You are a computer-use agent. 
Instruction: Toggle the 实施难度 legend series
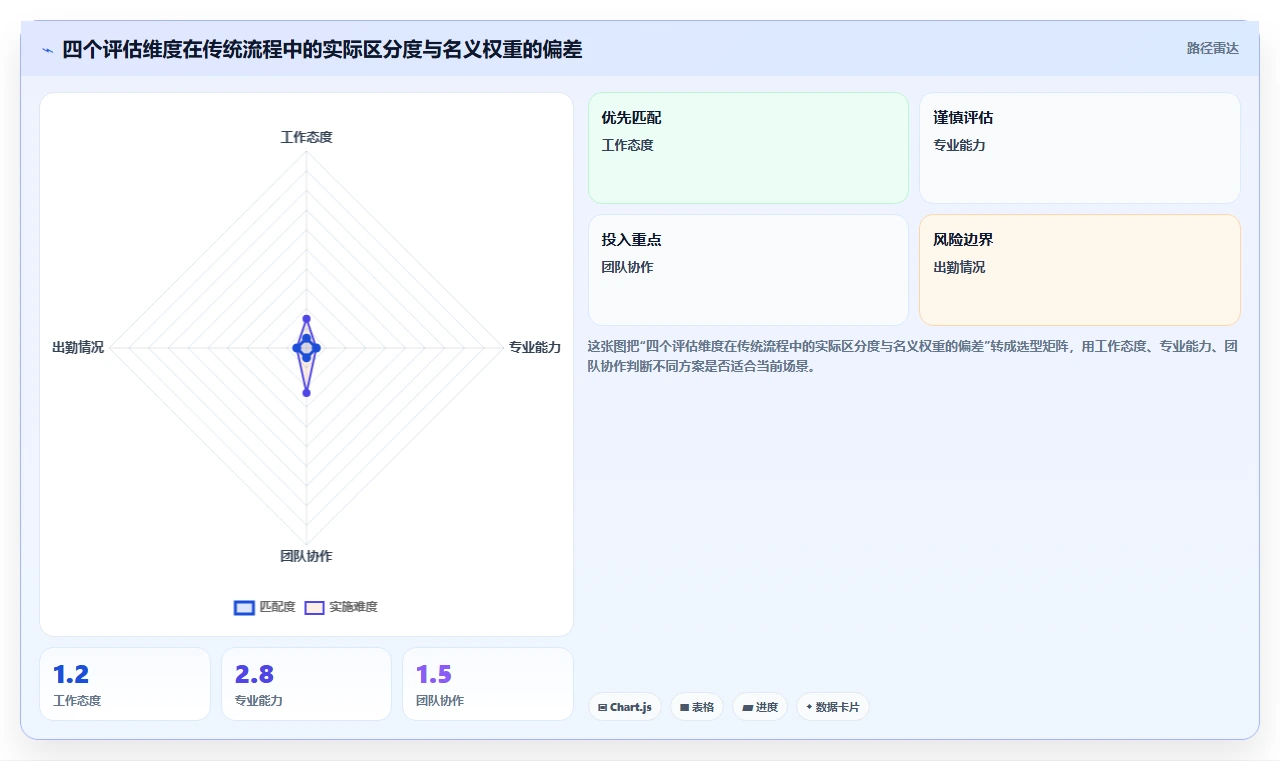(x=341, y=607)
